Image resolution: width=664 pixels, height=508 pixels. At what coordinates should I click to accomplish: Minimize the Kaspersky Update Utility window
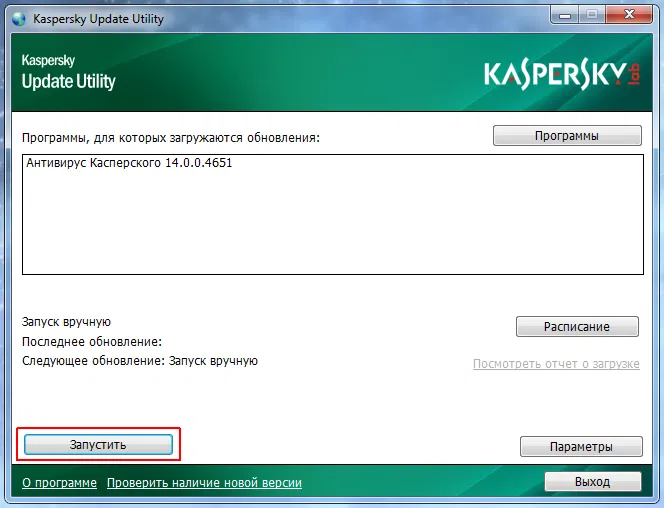pos(564,15)
